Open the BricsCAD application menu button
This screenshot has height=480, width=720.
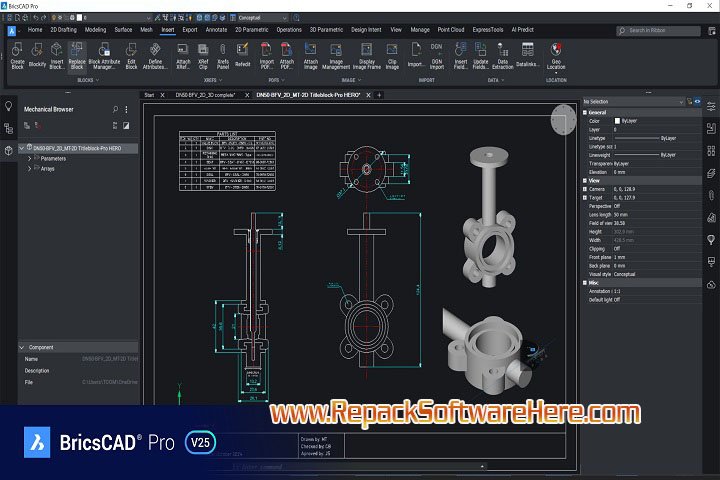click(11, 31)
